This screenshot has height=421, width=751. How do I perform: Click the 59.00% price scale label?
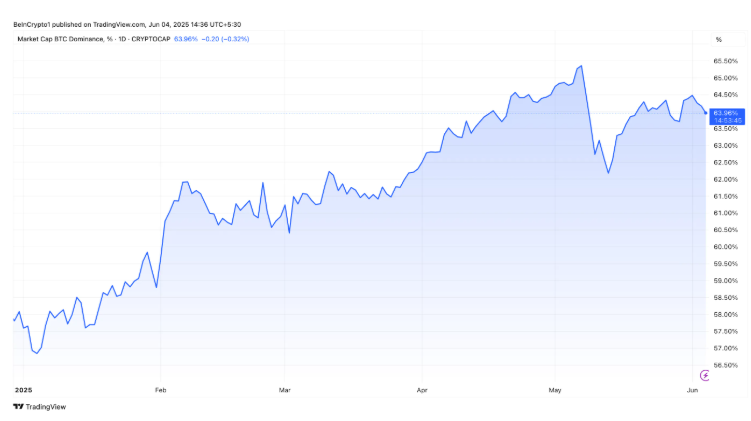point(726,281)
